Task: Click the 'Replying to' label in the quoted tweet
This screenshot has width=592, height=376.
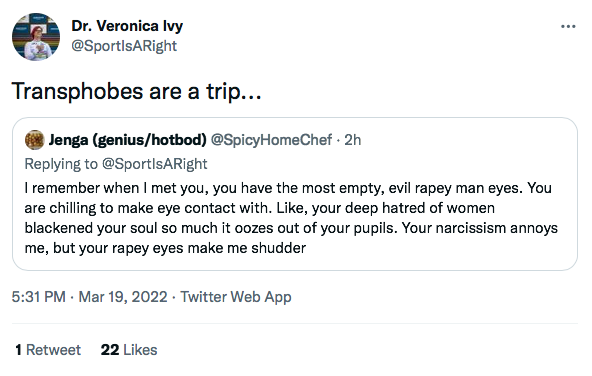Action: tap(61, 164)
